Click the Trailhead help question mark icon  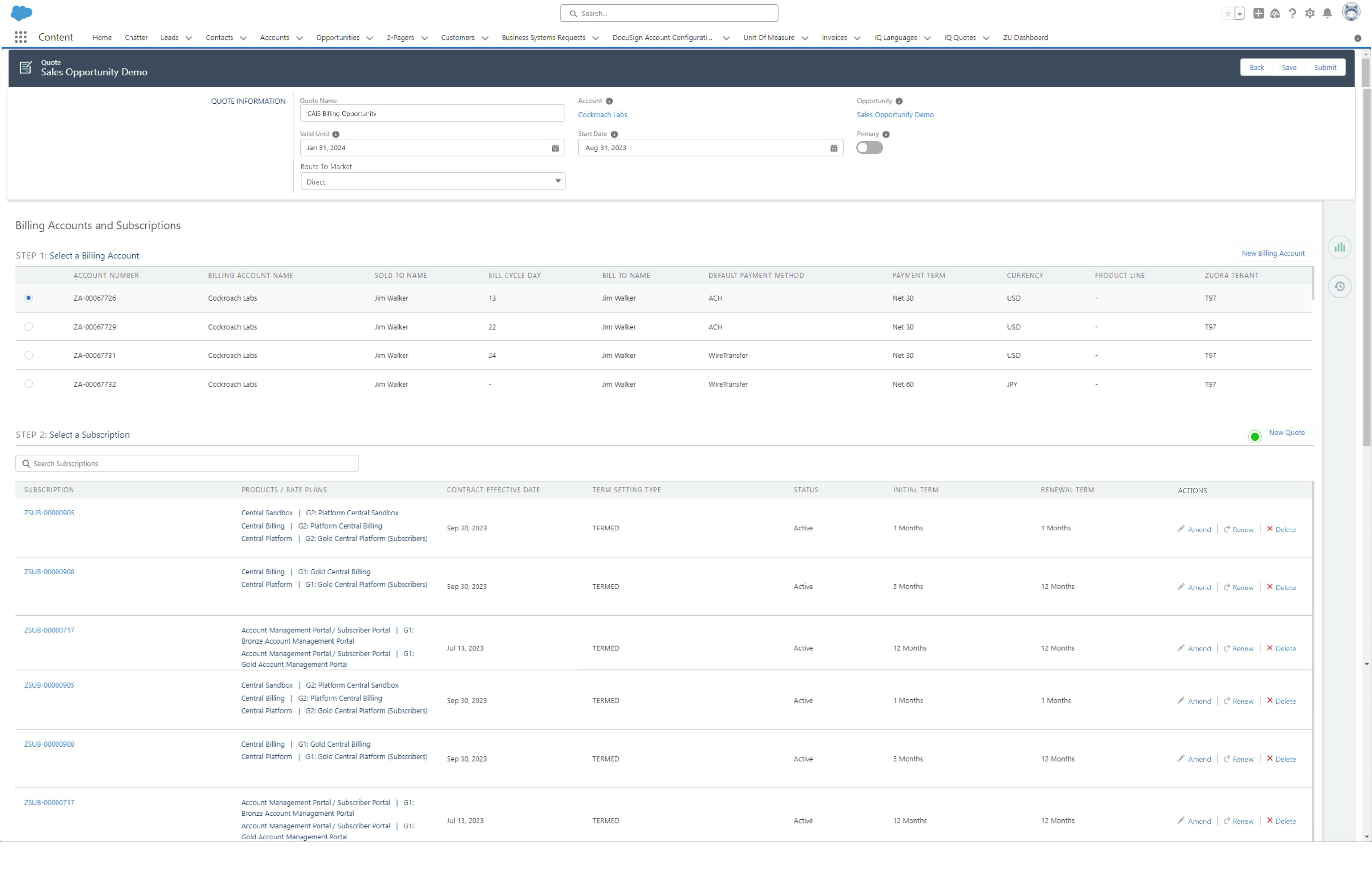coord(1292,13)
